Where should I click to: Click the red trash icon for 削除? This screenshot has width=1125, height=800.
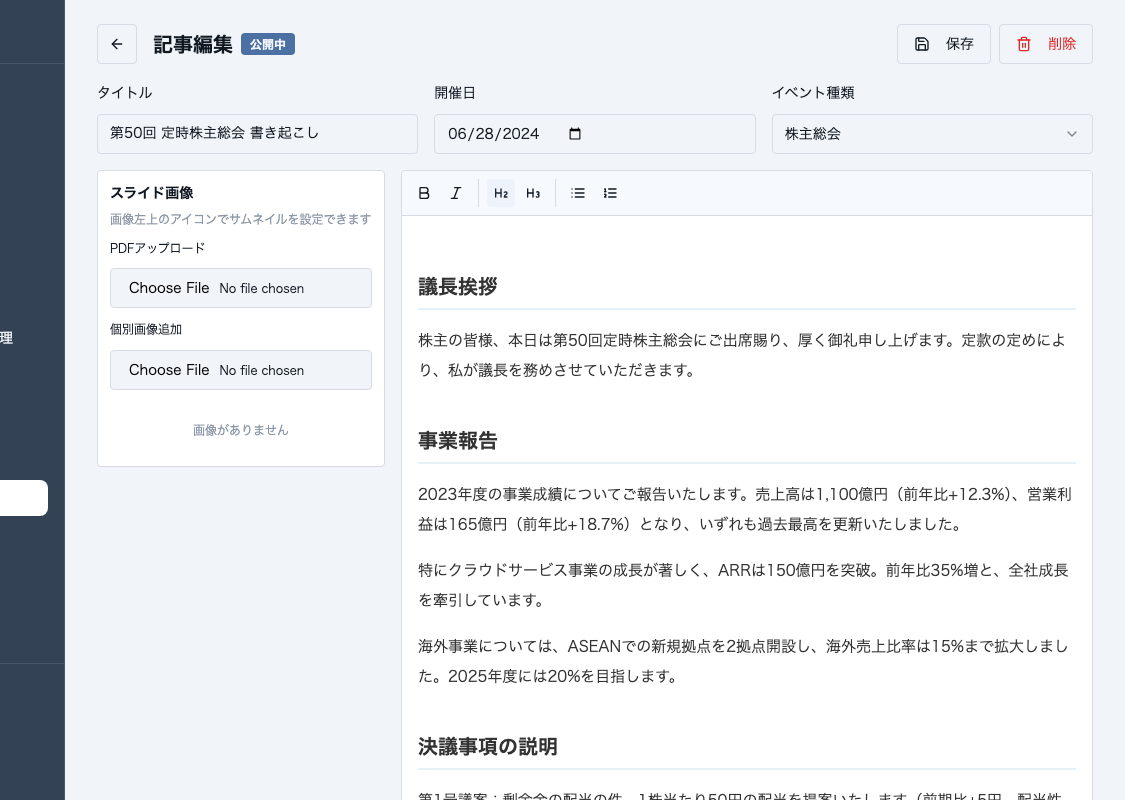(1022, 43)
